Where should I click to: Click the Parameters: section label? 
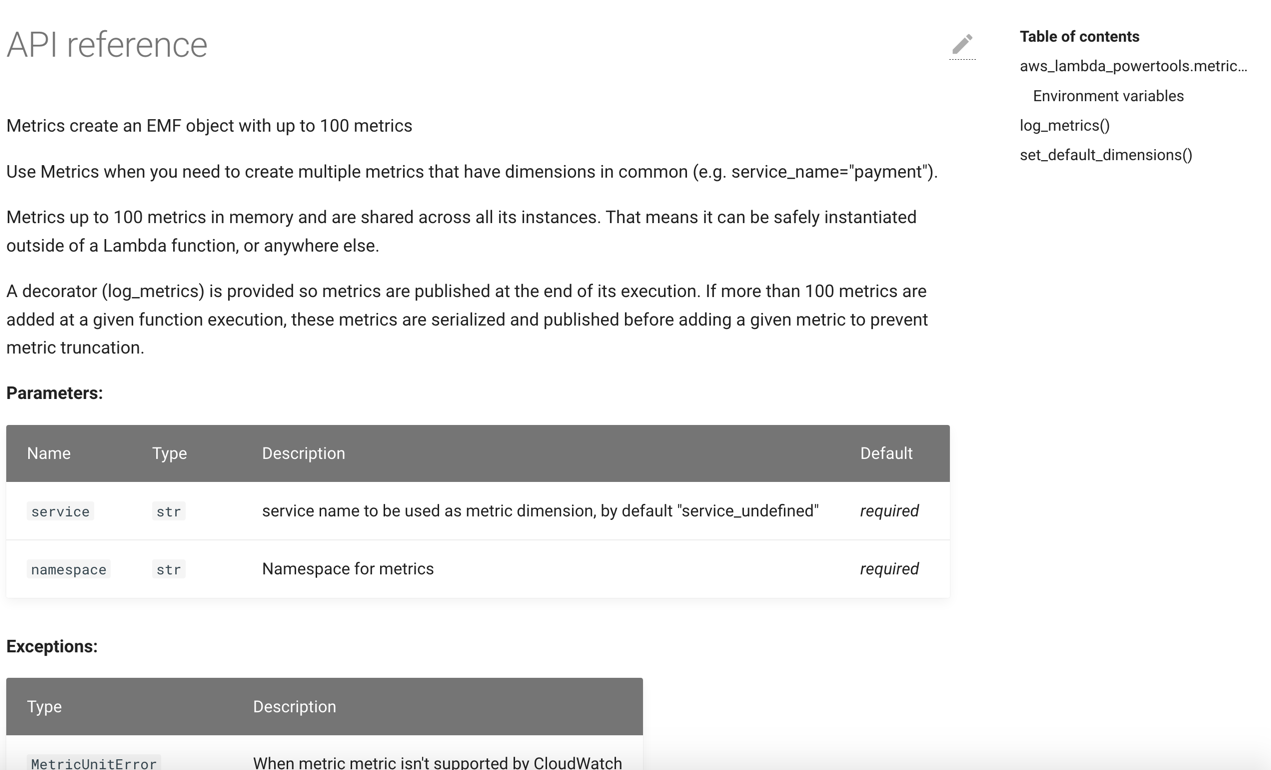[x=54, y=393]
